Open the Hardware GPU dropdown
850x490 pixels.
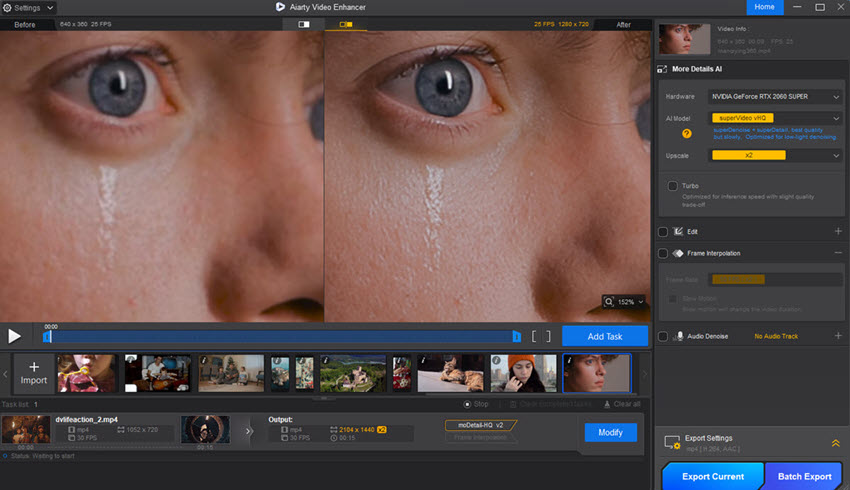click(775, 96)
